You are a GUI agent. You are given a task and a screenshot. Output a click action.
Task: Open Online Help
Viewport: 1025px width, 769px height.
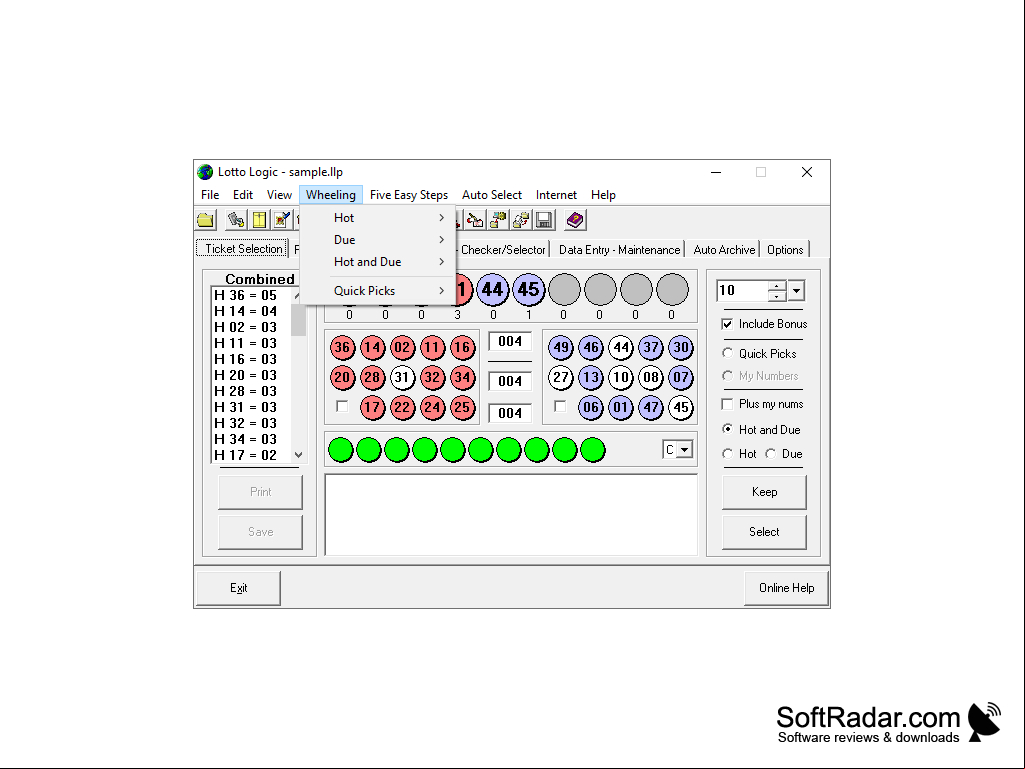(786, 588)
